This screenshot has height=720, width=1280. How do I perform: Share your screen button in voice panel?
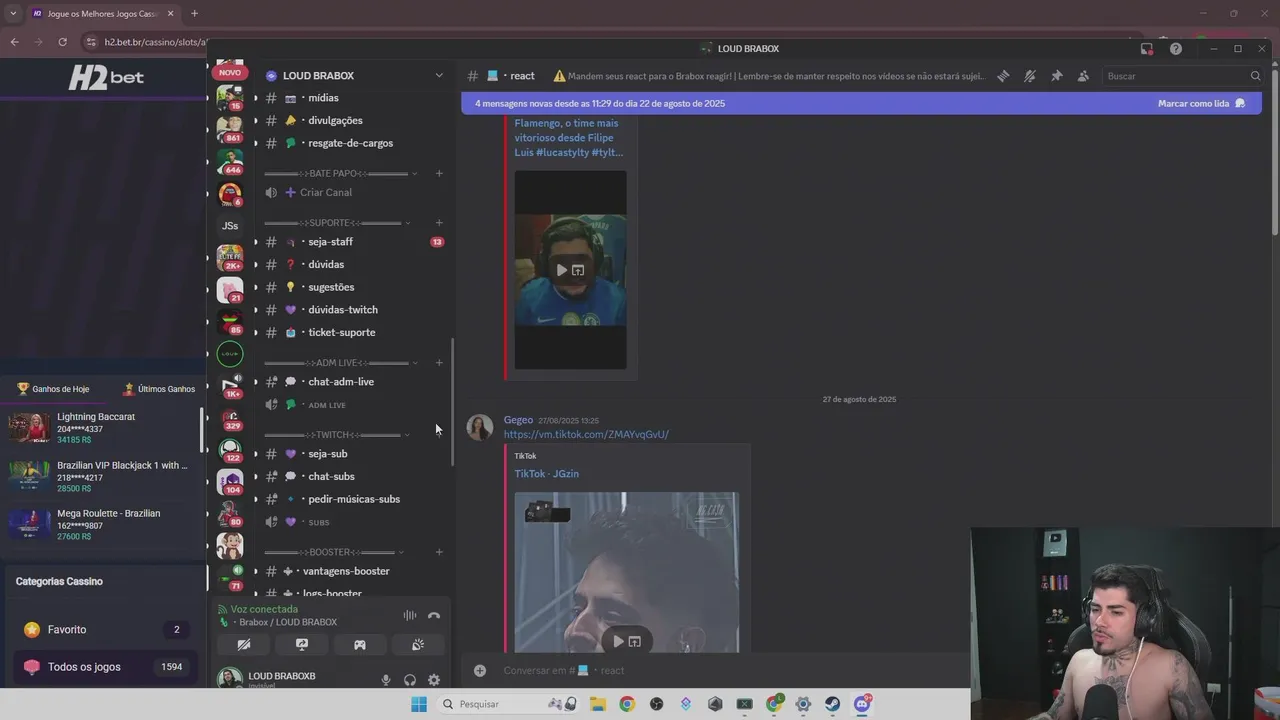(x=302, y=645)
